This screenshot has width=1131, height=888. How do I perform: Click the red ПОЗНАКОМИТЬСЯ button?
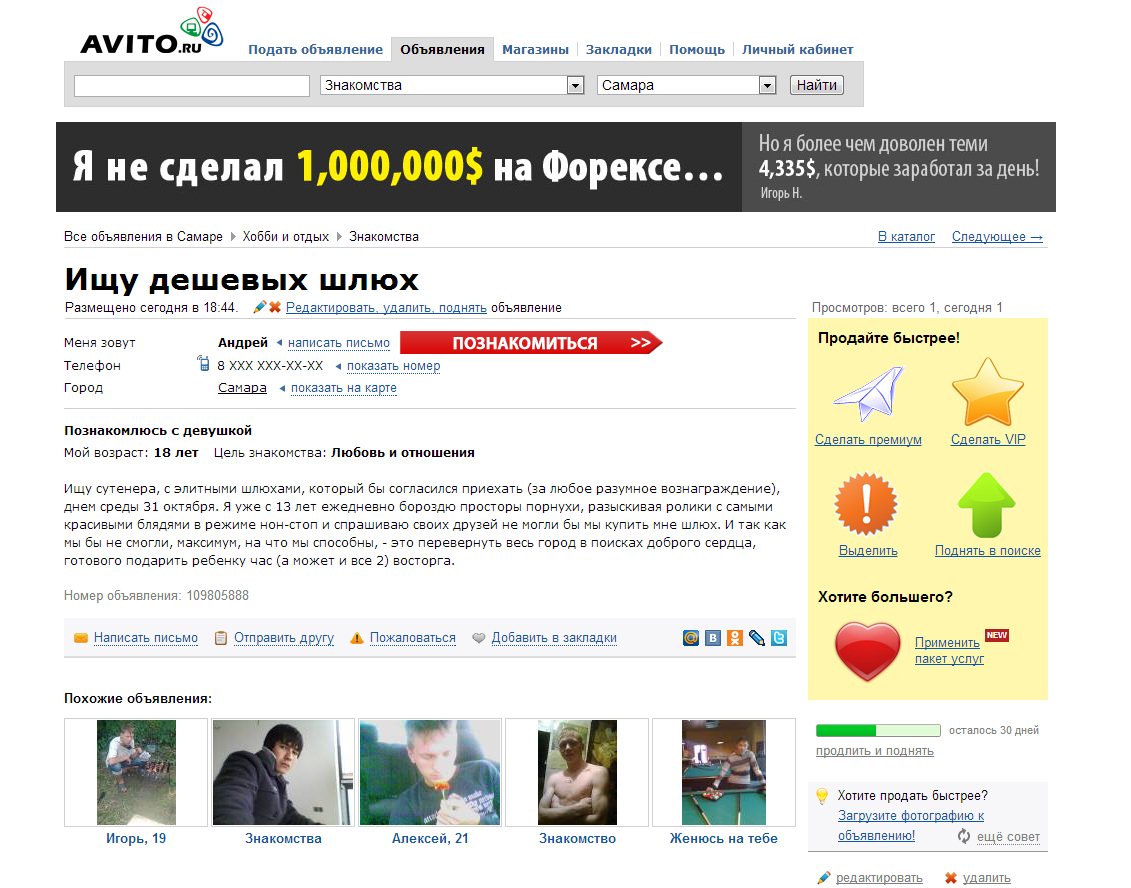530,343
